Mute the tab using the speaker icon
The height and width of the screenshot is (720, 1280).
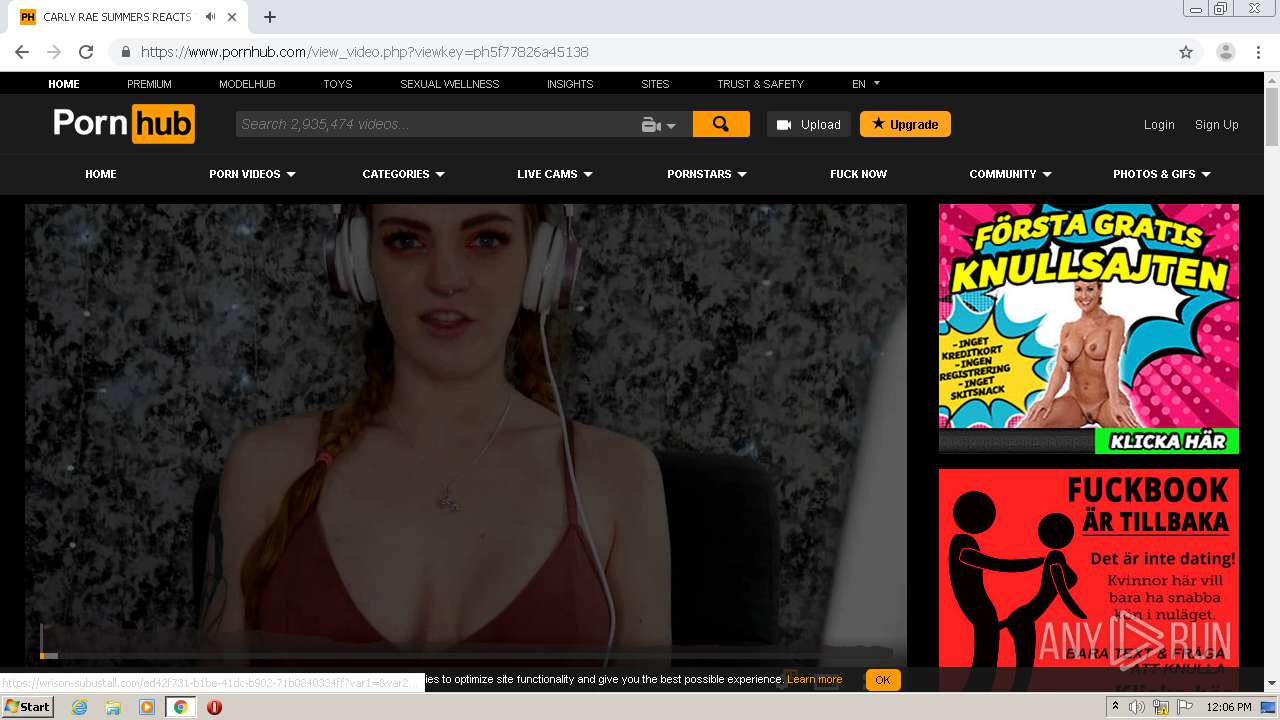pyautogui.click(x=210, y=17)
